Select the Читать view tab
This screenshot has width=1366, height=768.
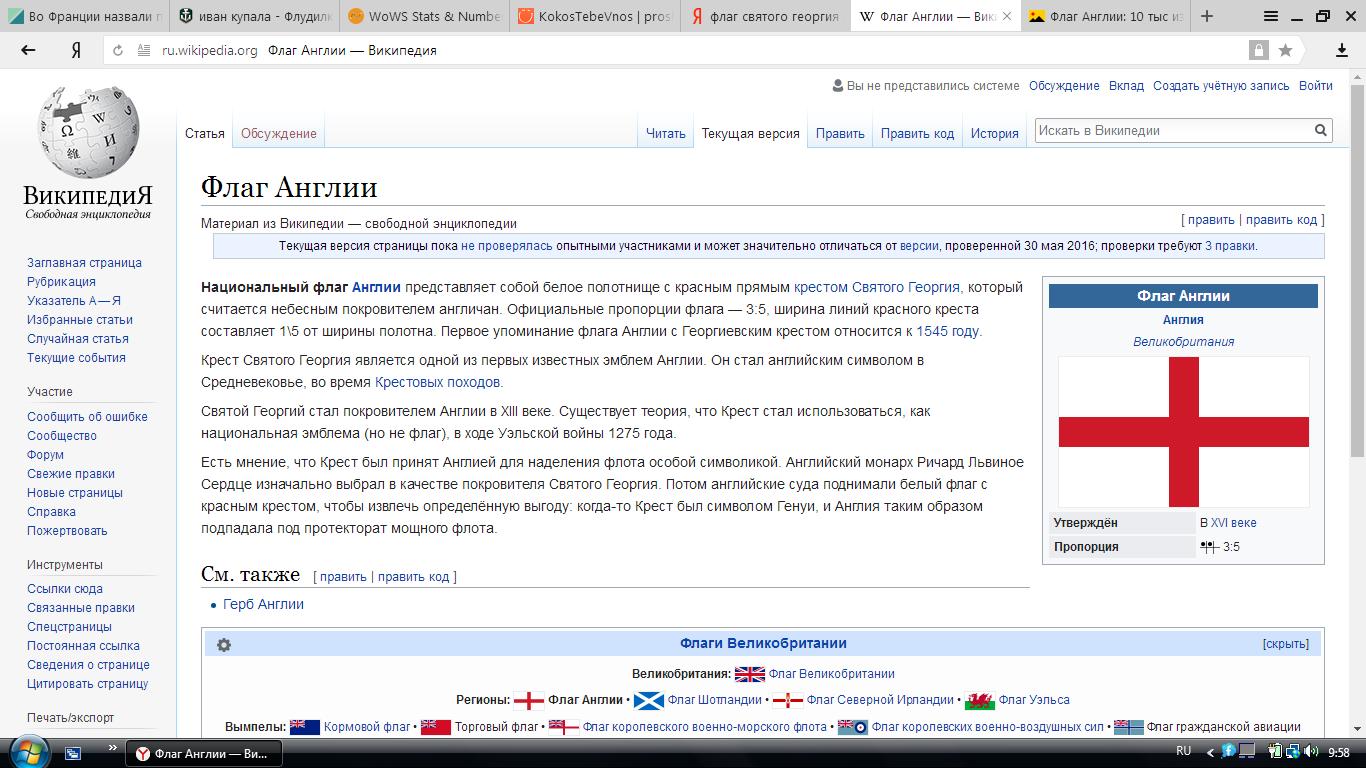(x=666, y=133)
